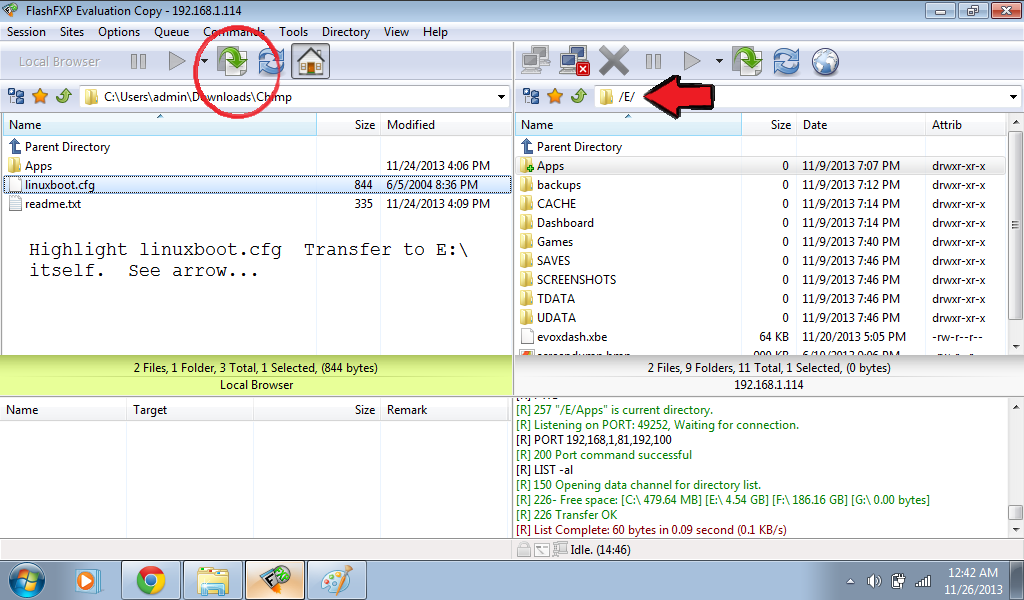Go up one level in local pane
1024x600 pixels.
point(63,97)
